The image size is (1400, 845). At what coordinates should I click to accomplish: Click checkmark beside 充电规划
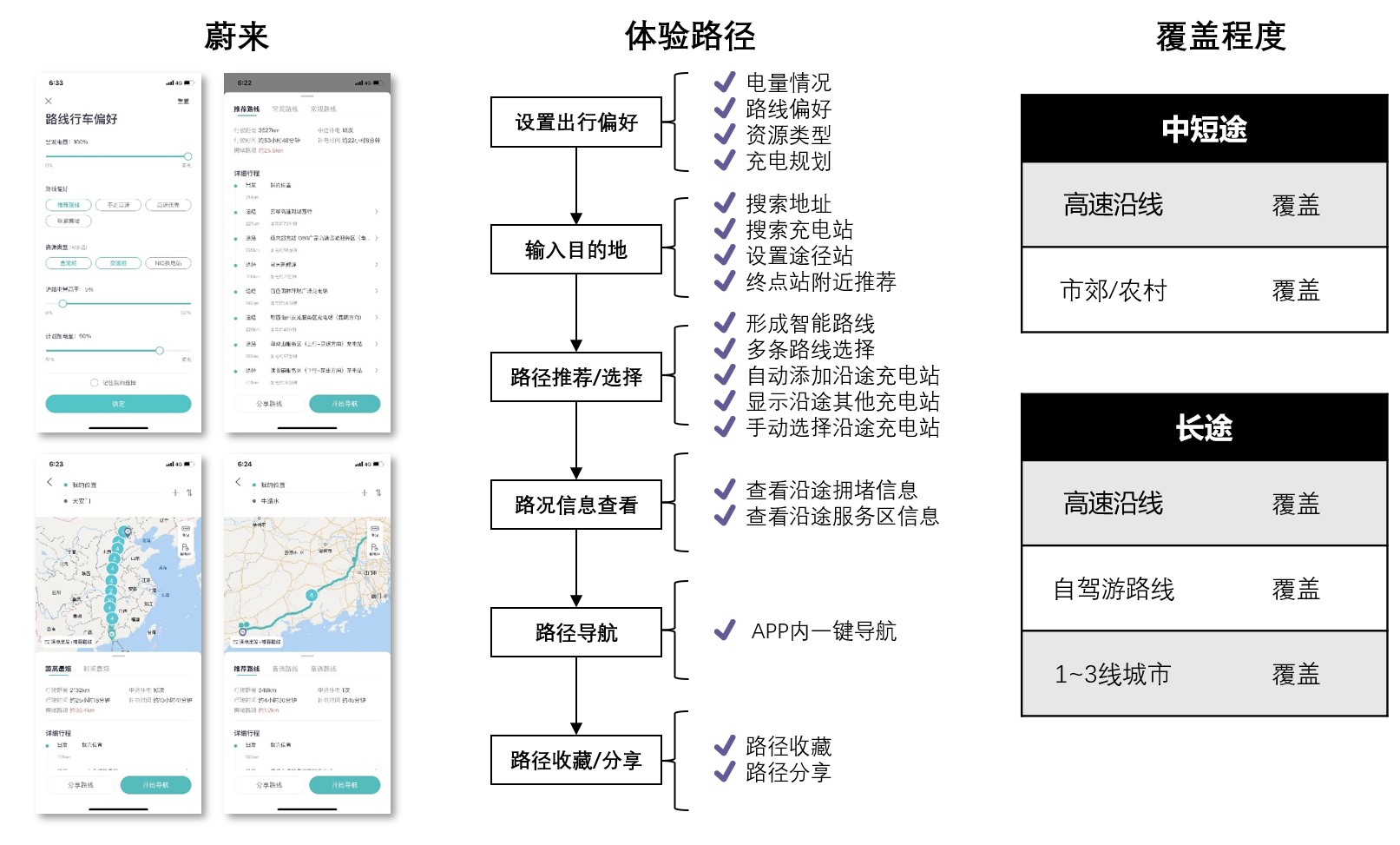(725, 161)
